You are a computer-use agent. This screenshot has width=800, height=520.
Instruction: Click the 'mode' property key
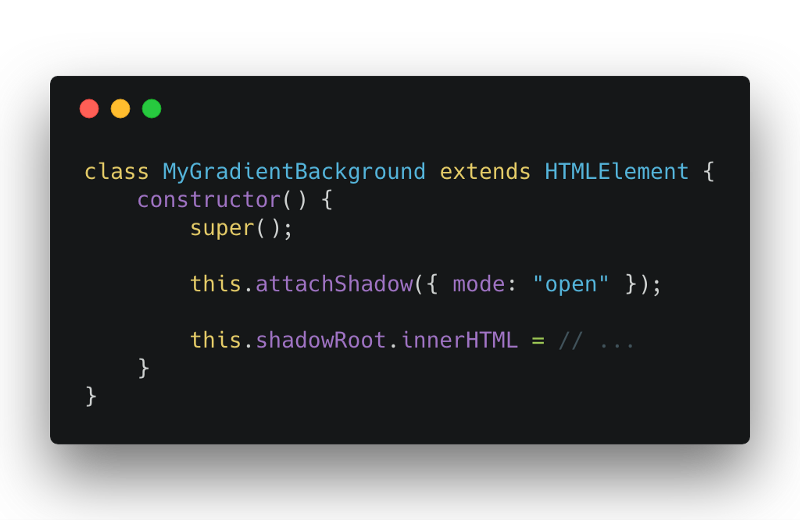[x=478, y=284]
